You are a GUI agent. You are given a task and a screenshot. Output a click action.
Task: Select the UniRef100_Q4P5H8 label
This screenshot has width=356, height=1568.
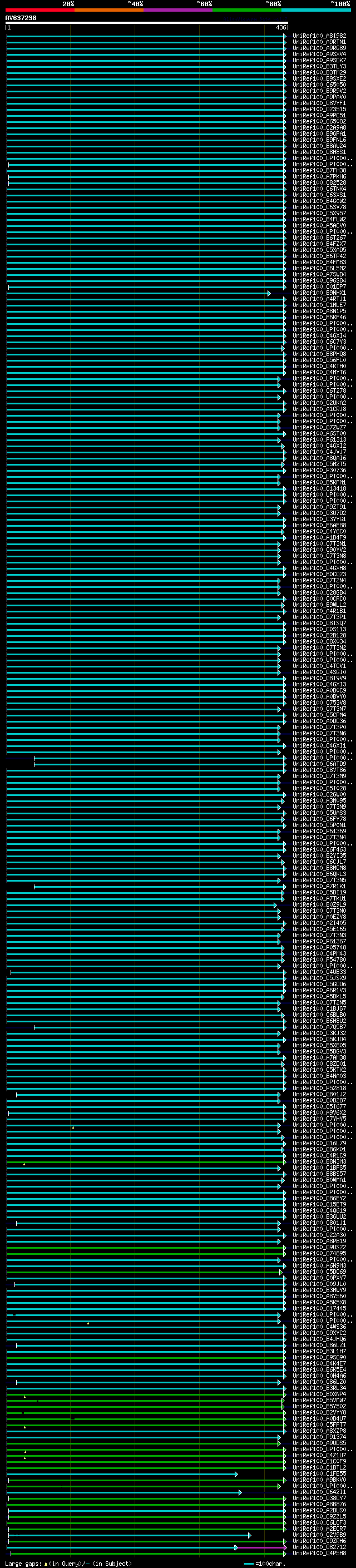[319, 1553]
